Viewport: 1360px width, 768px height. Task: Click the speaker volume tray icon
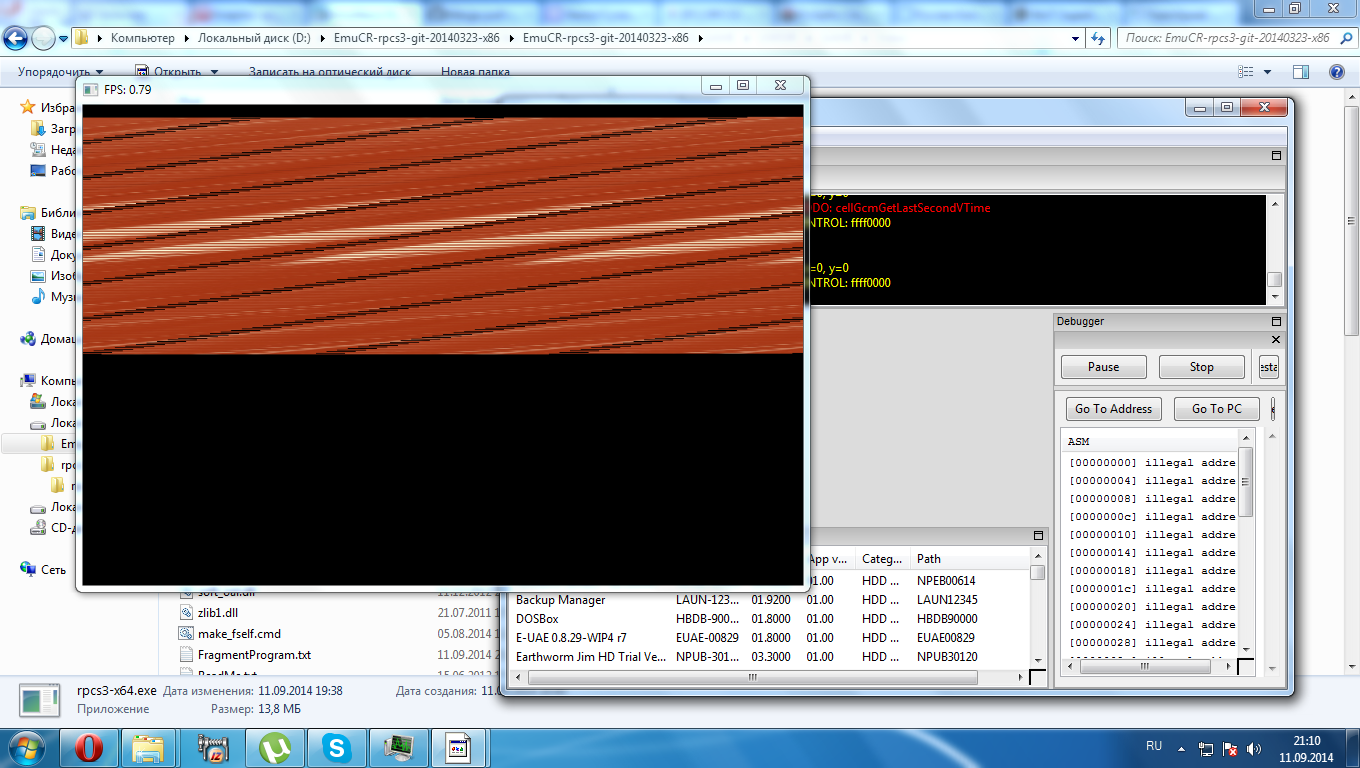1254,748
